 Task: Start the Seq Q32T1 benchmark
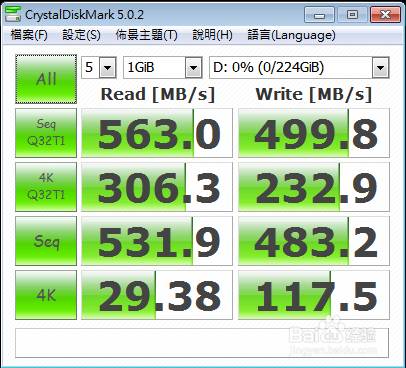click(x=46, y=133)
